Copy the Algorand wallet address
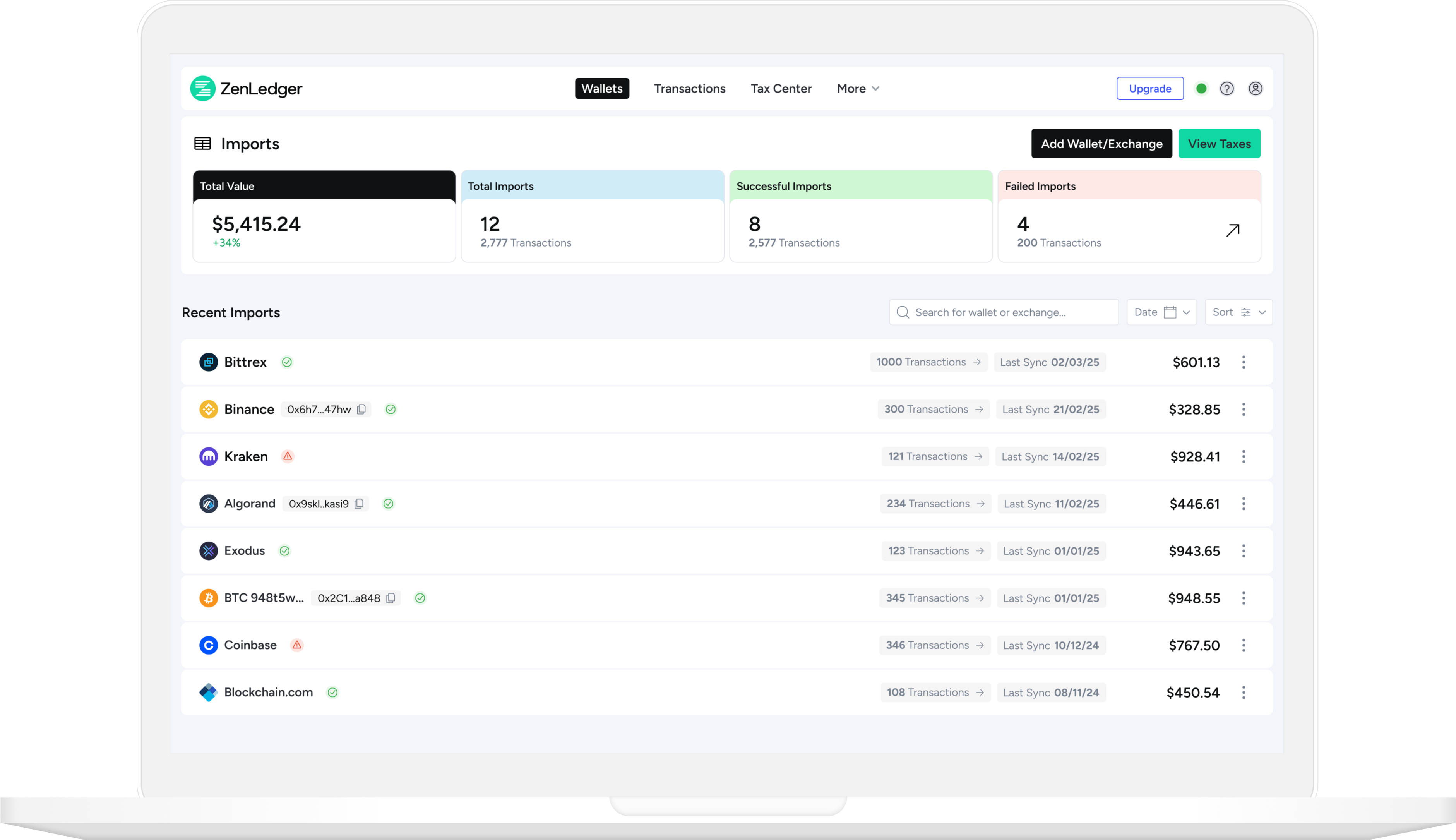The image size is (1456, 840). [360, 503]
